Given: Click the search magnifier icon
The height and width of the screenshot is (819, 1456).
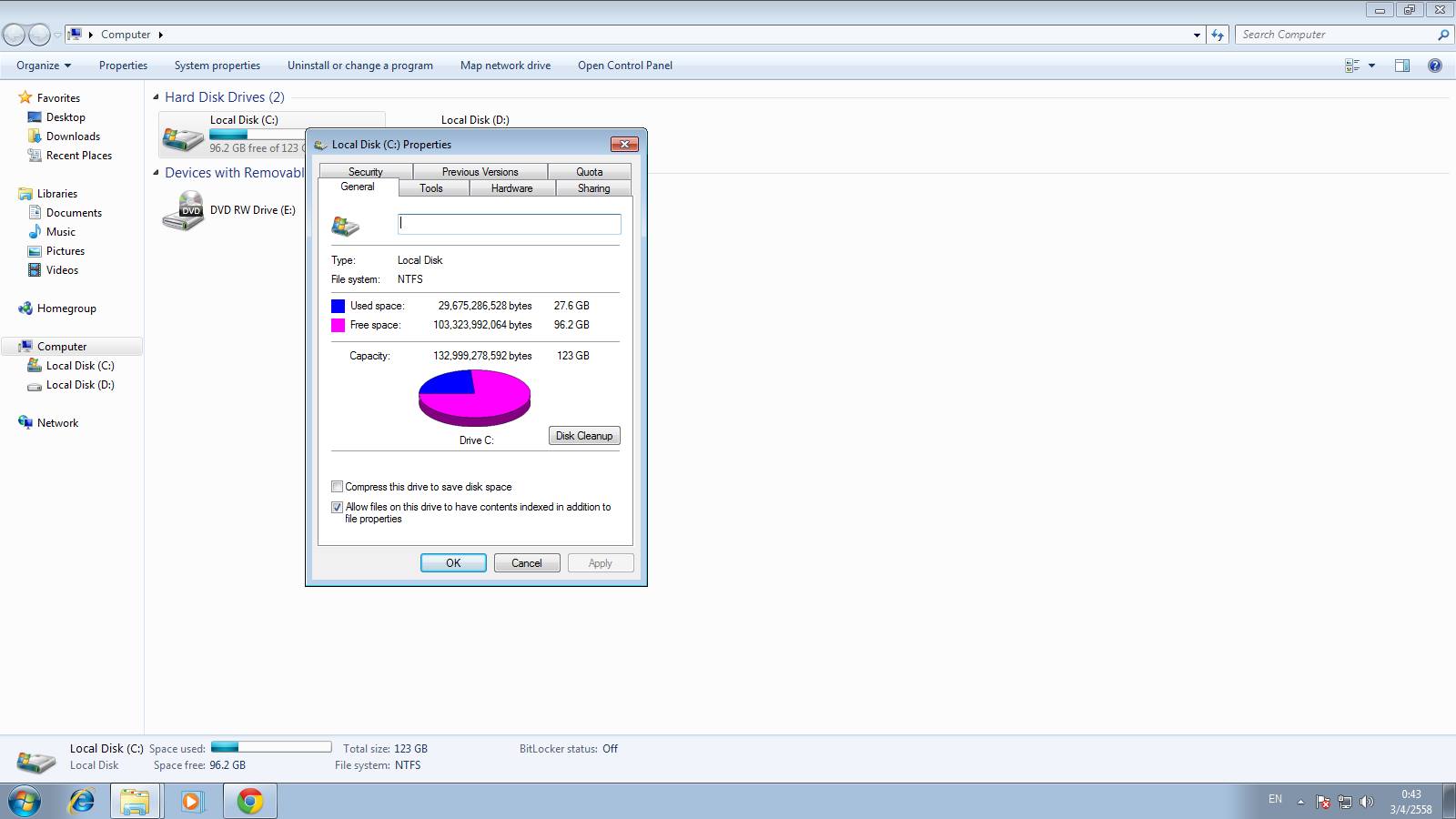Looking at the screenshot, I should [x=1443, y=35].
